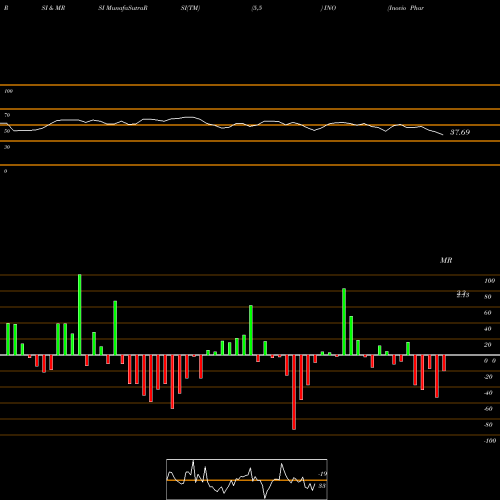Open the mini overview chart thumbnail
Screen dimensions: 500x500
point(247,479)
